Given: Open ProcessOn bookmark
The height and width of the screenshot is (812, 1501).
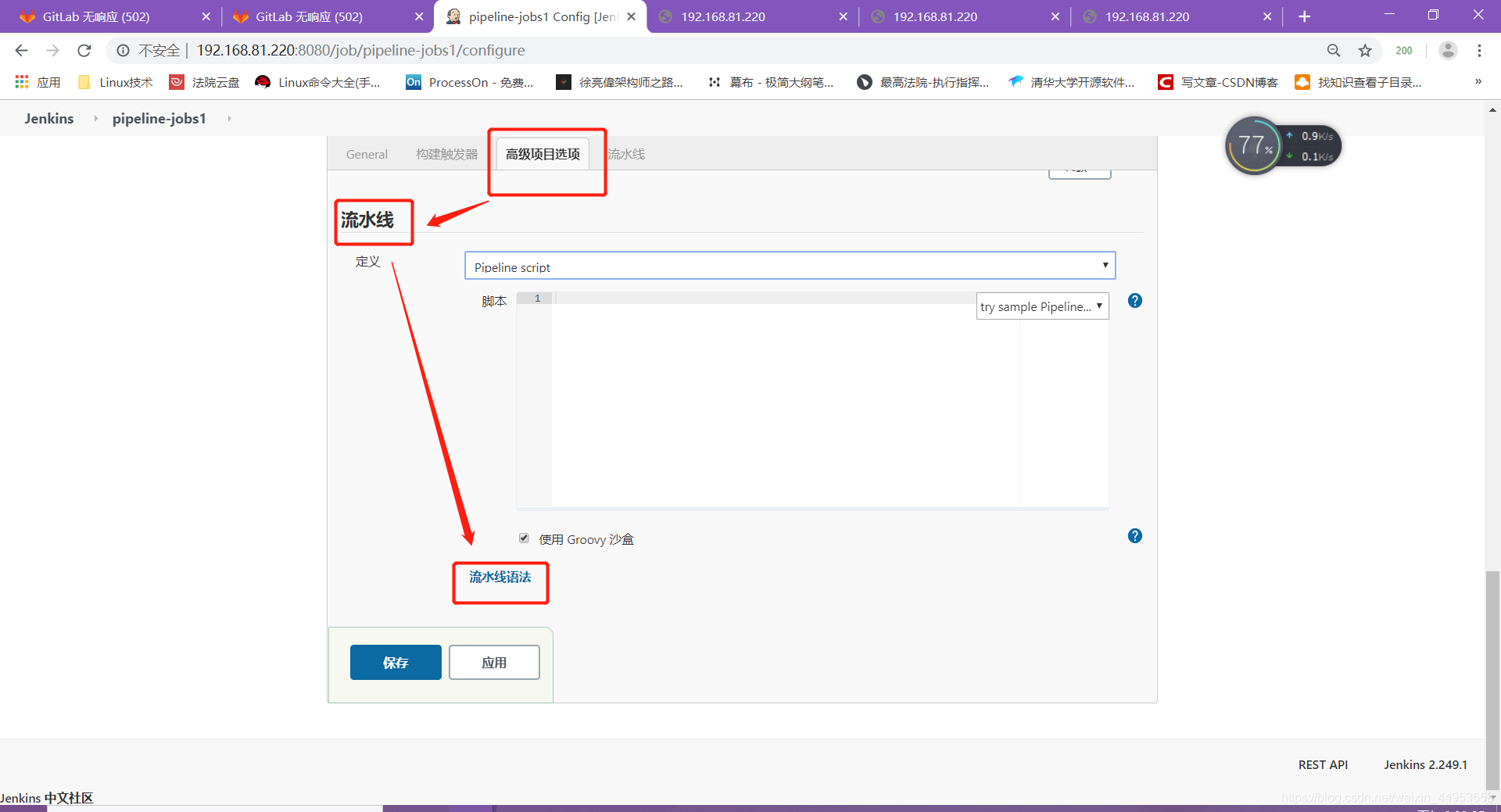Looking at the screenshot, I should (x=470, y=82).
